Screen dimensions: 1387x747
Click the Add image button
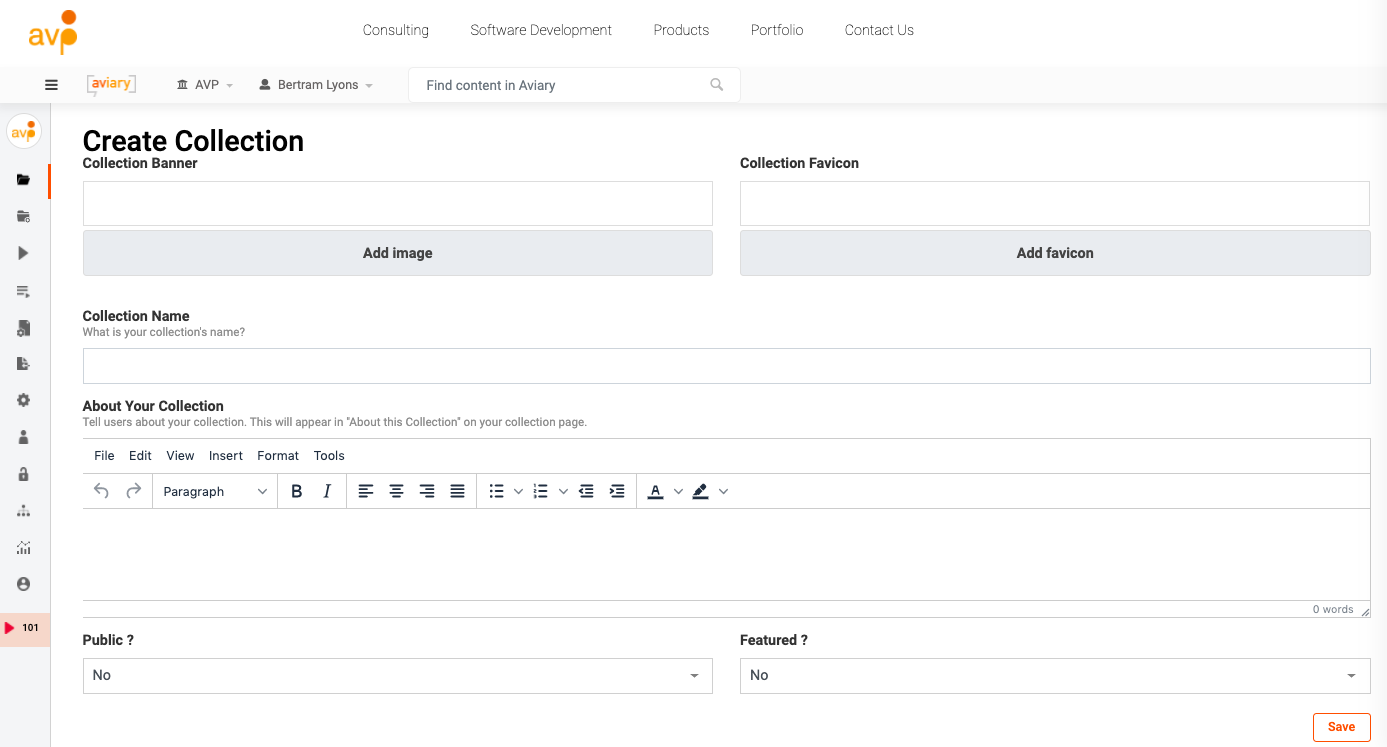[x=397, y=253]
